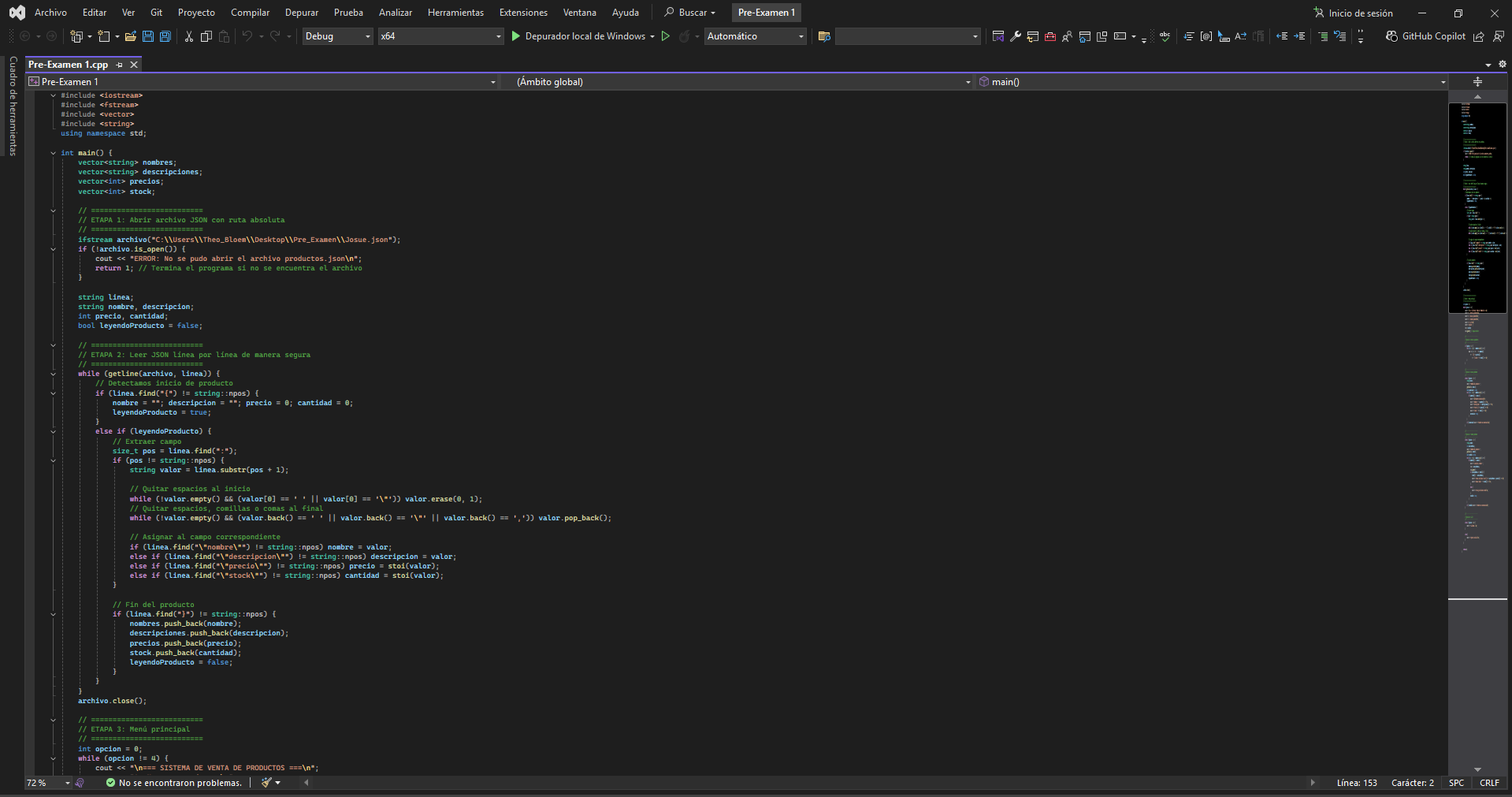The image size is (1512, 797).
Task: Click the Save All icon in toolbar
Action: (165, 36)
